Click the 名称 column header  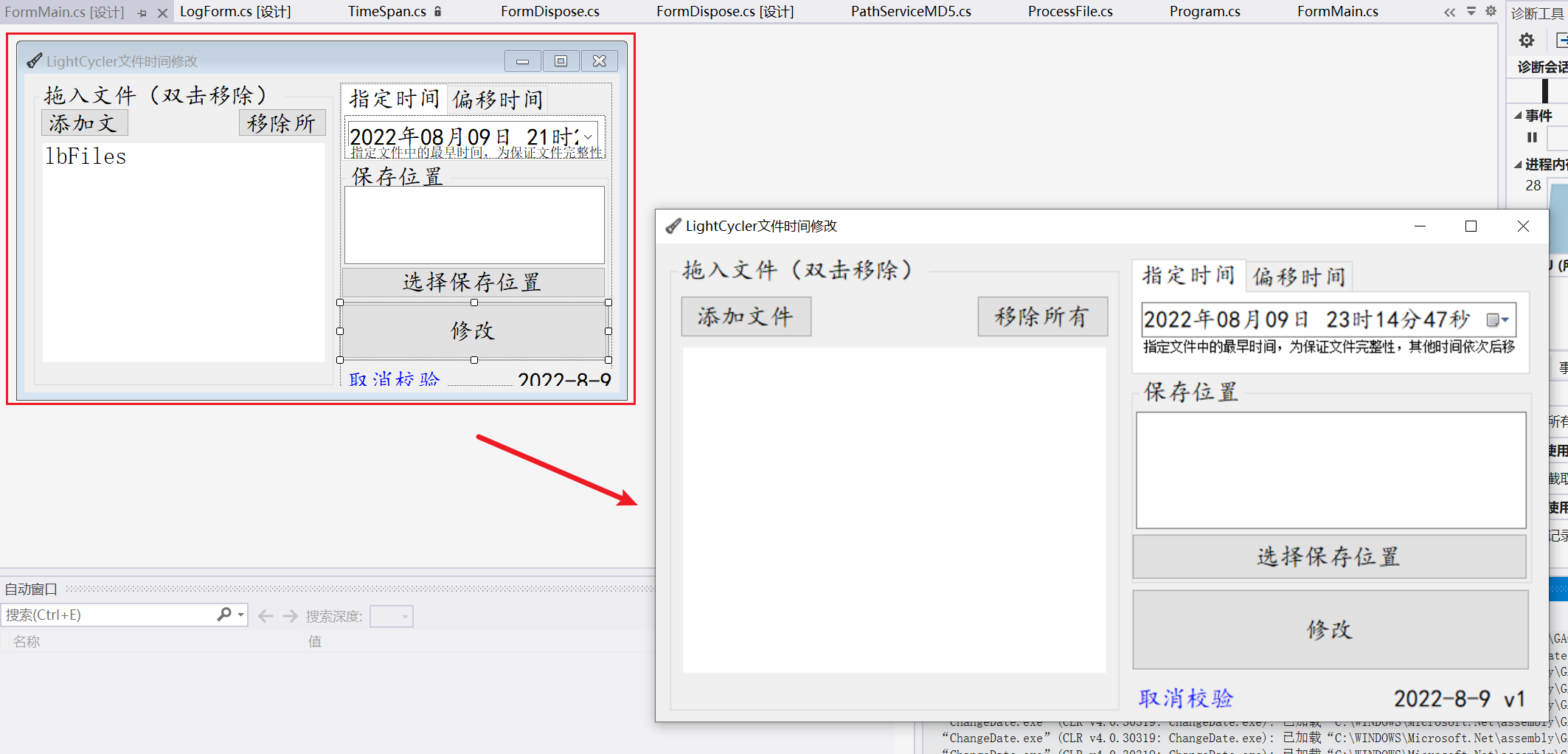pos(27,642)
